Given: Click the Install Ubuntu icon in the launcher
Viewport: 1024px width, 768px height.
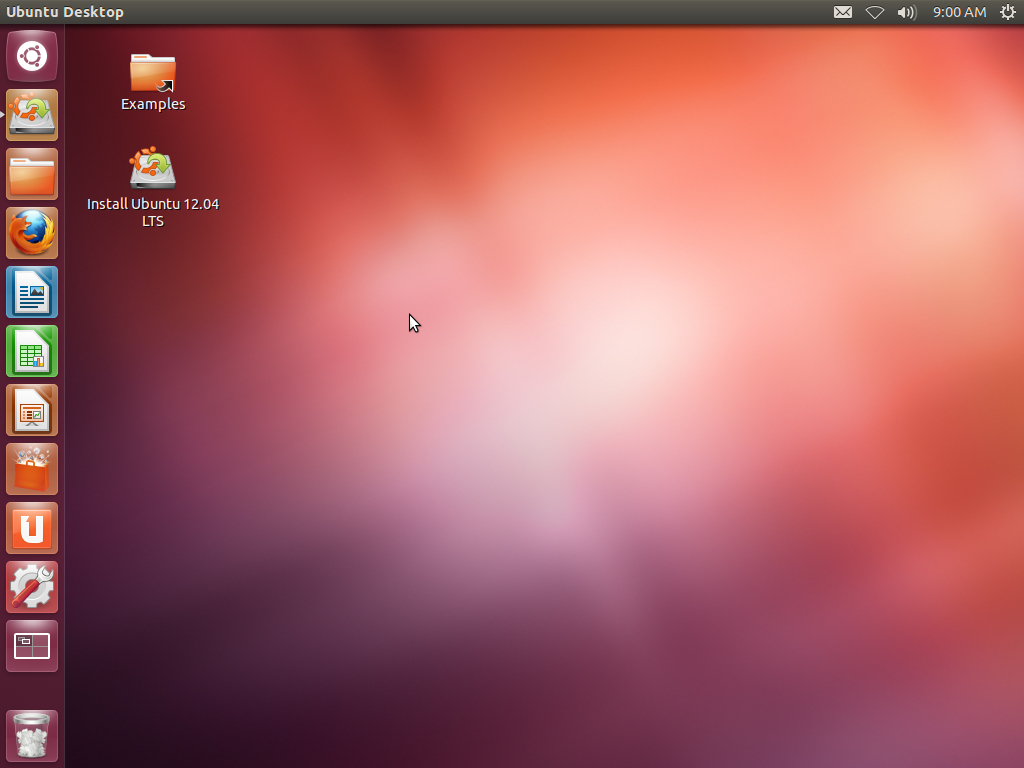Looking at the screenshot, I should coord(32,115).
